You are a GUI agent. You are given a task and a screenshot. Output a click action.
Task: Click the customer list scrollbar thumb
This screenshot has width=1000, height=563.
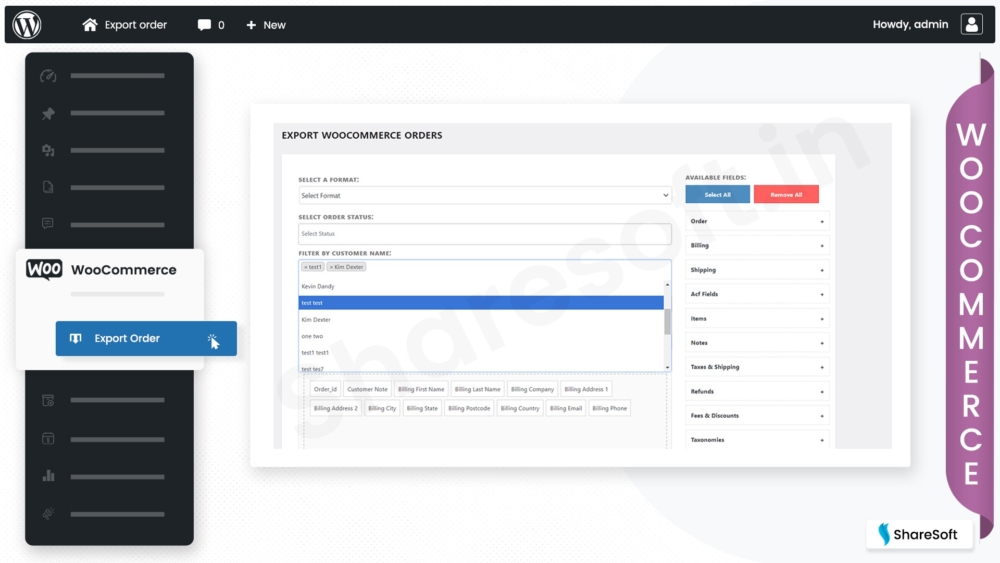tap(667, 322)
